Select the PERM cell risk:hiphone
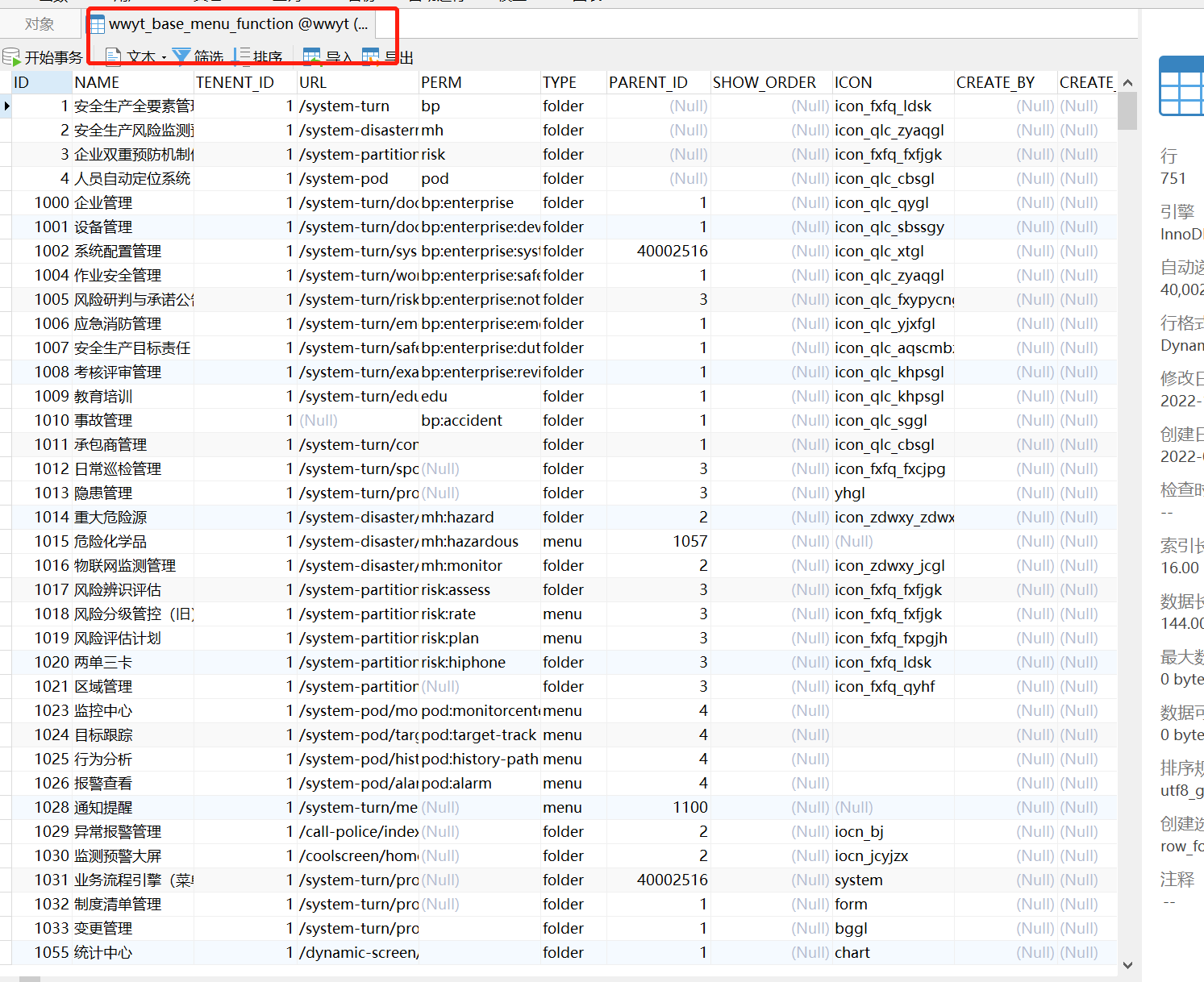Image resolution: width=1204 pixels, height=982 pixels. (480, 662)
